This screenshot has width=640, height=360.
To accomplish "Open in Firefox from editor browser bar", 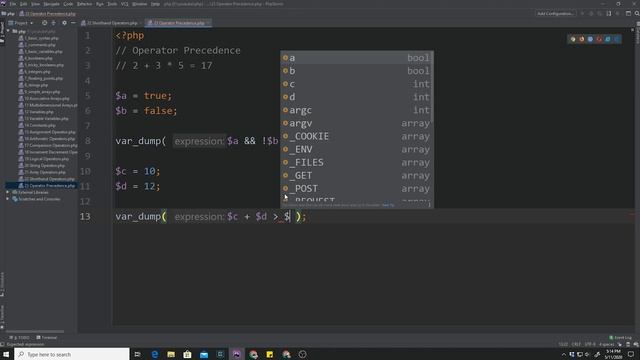I will [582, 39].
